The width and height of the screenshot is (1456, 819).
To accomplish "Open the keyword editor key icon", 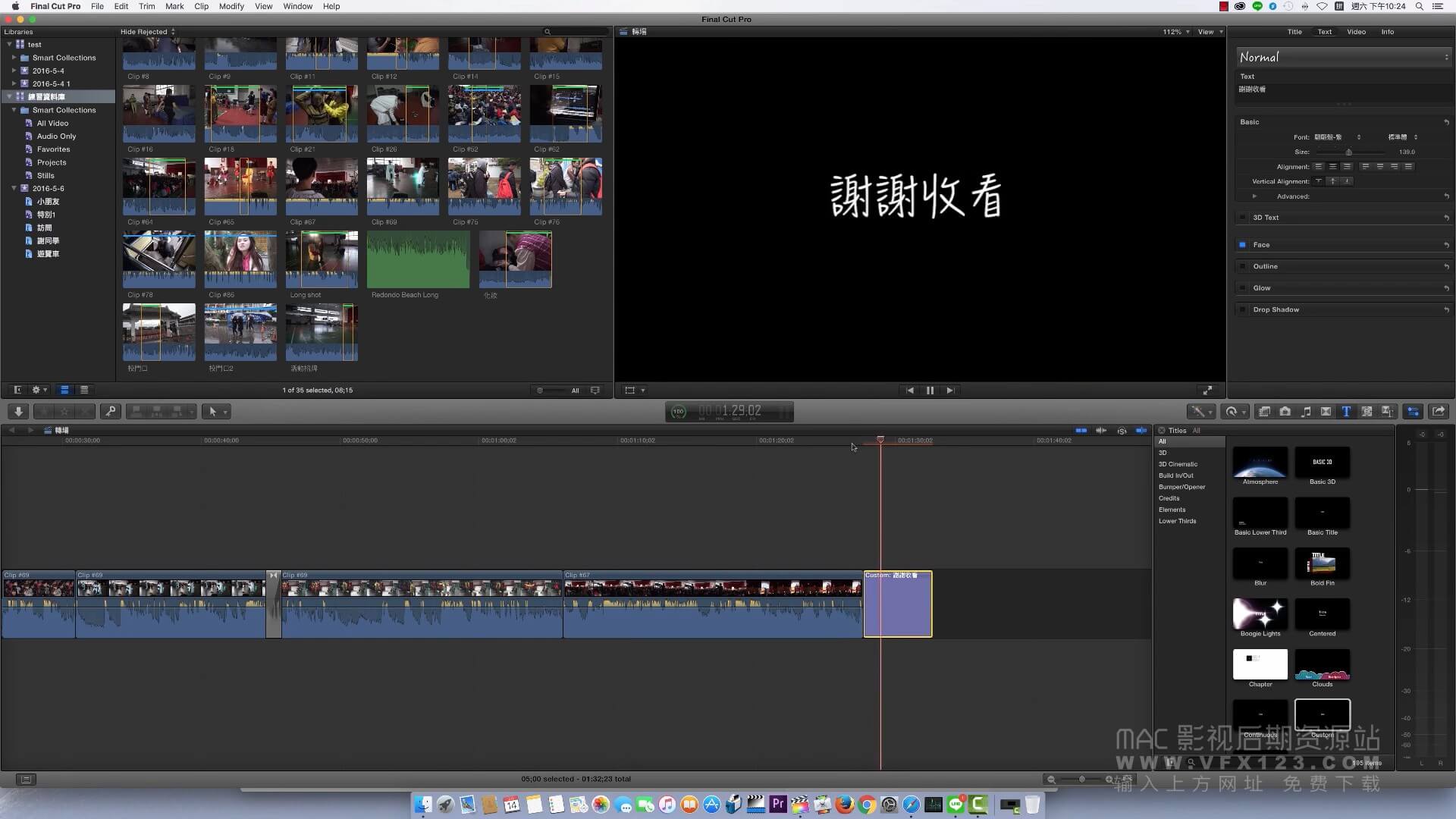I will coord(111,411).
